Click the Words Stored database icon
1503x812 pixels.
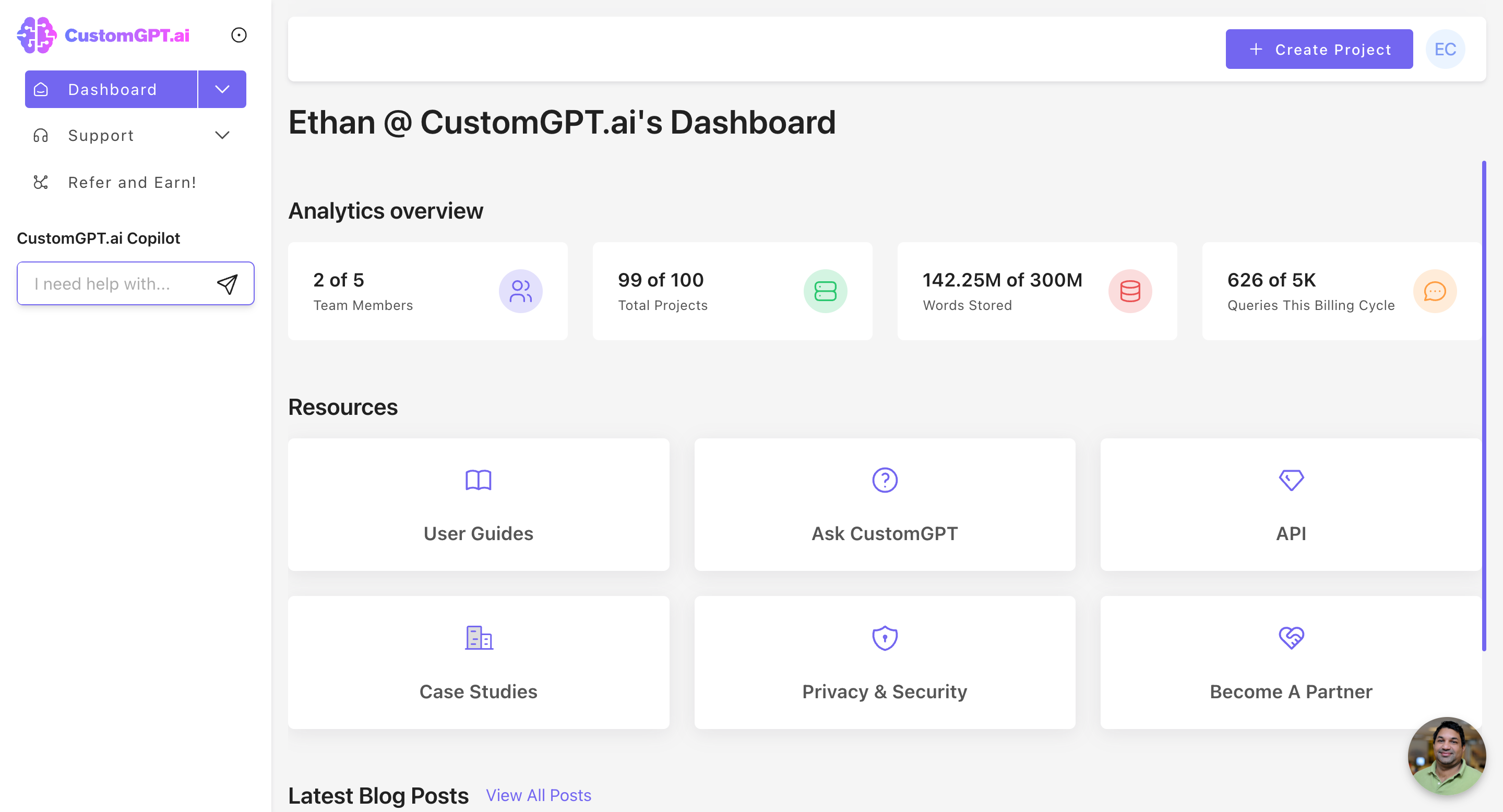coord(1129,291)
